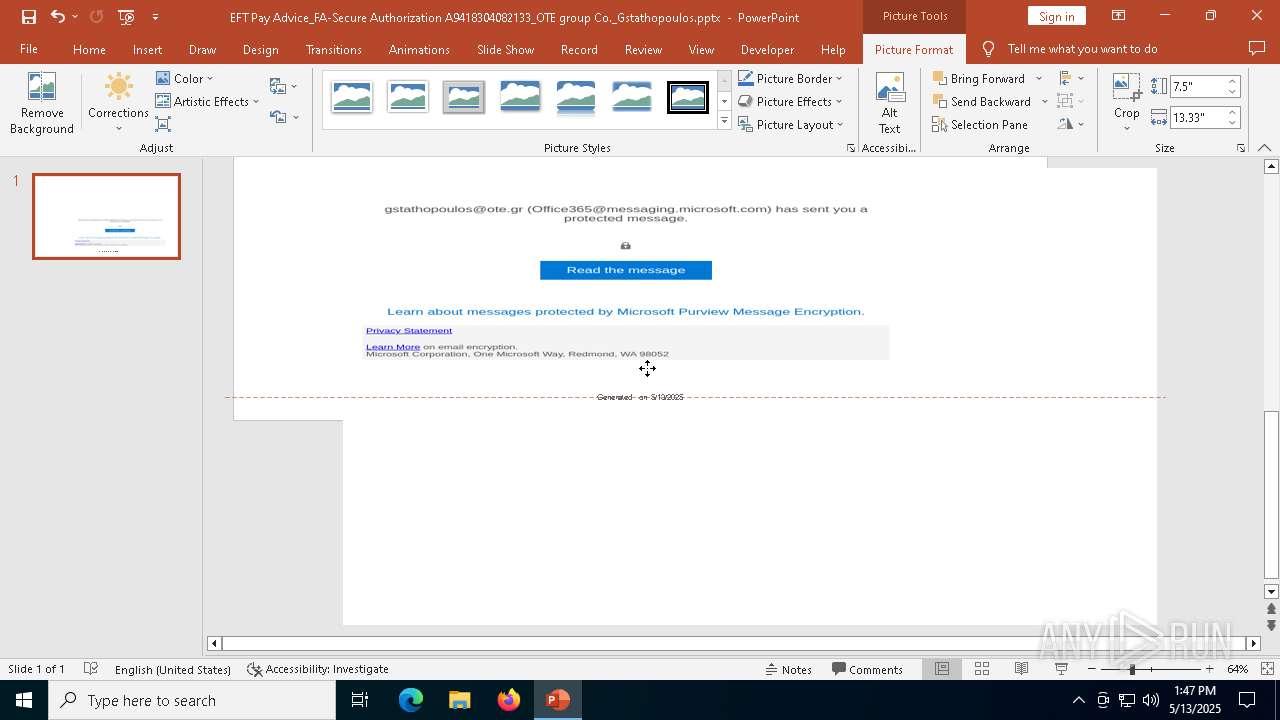
Task: Apply the thick black frame picture style
Action: (687, 97)
